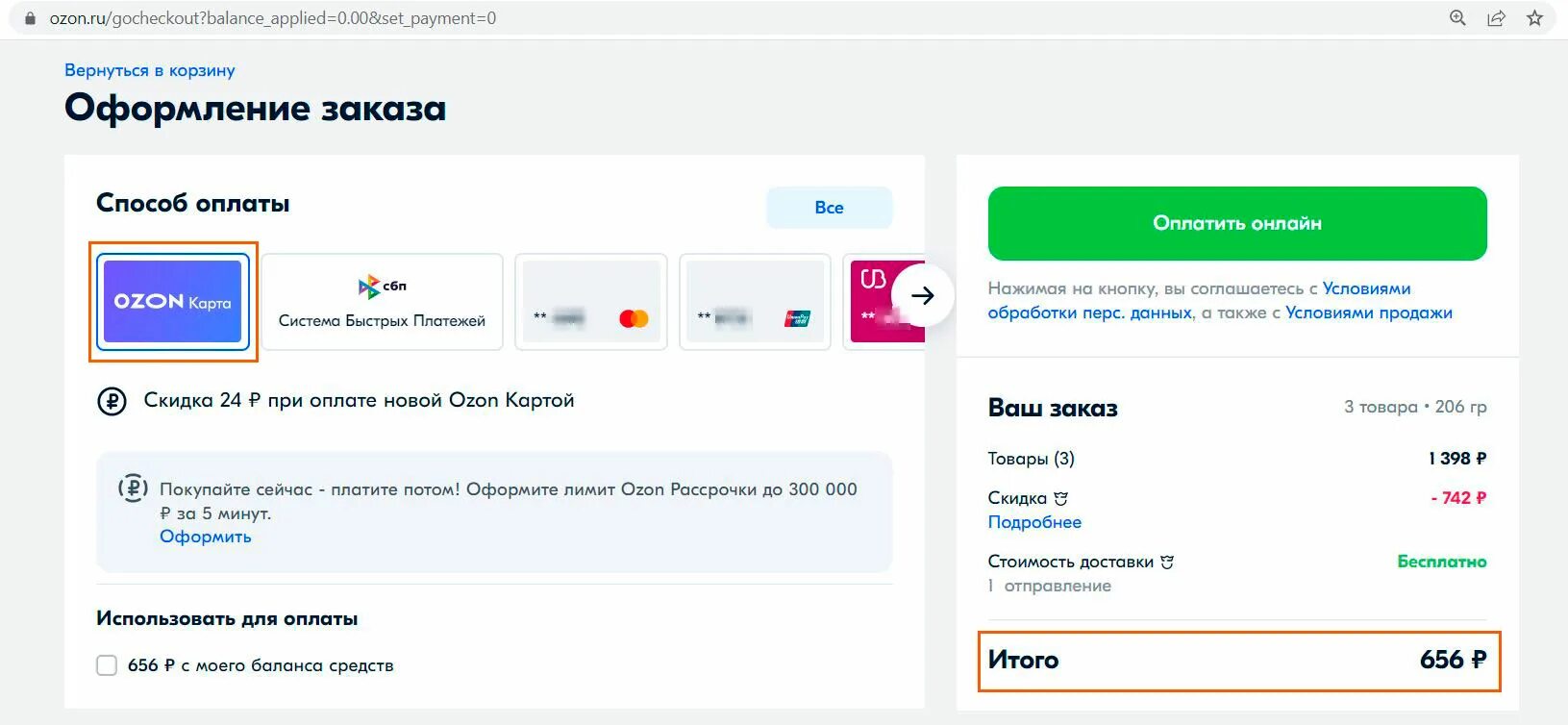1568x725 pixels.
Task: Select the saved Mastercard card
Action: pos(591,302)
